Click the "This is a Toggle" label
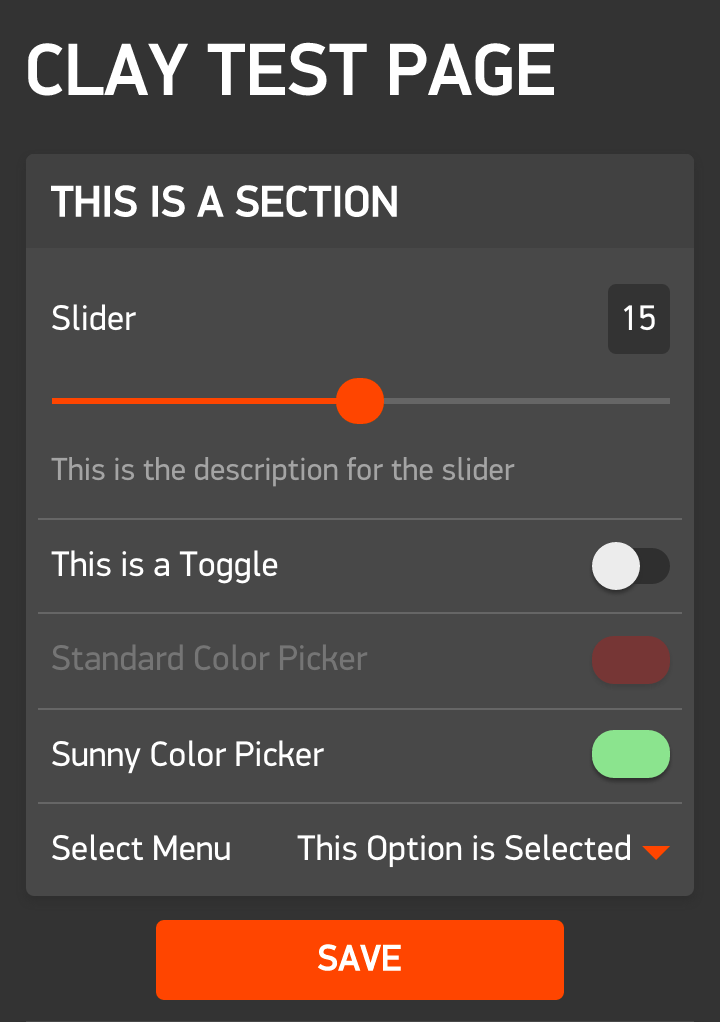The height and width of the screenshot is (1022, 720). tap(165, 565)
